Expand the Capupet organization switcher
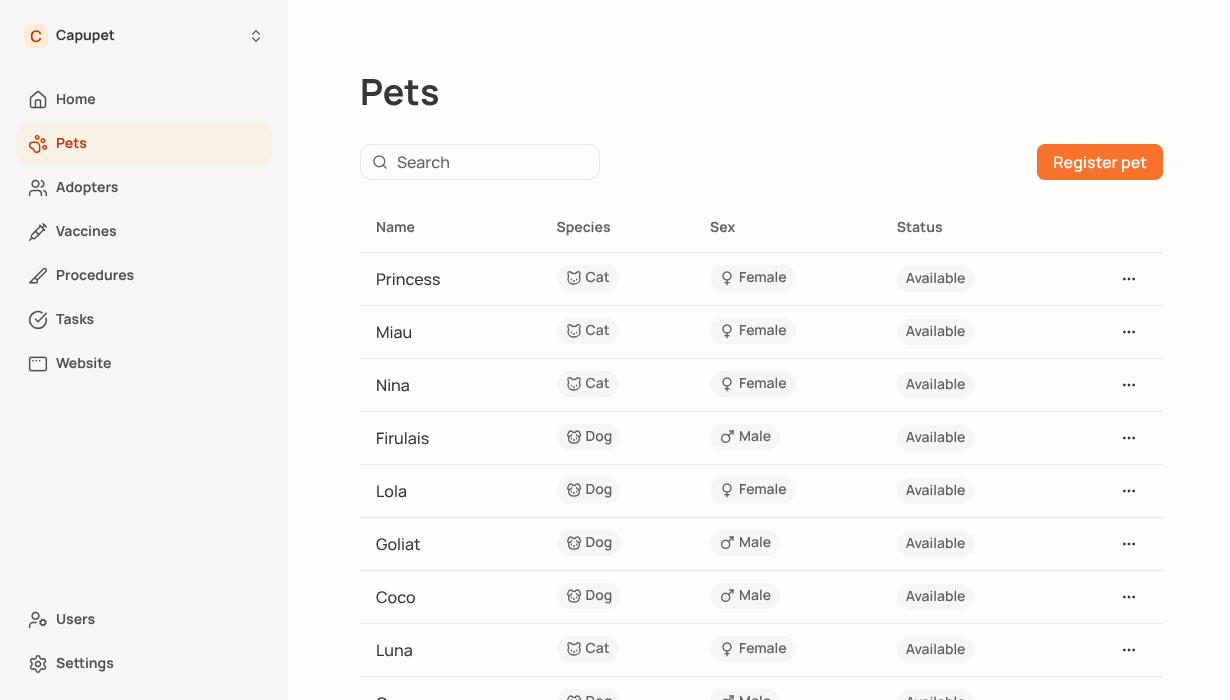Screen dimensions: 1230x700 click(256, 36)
